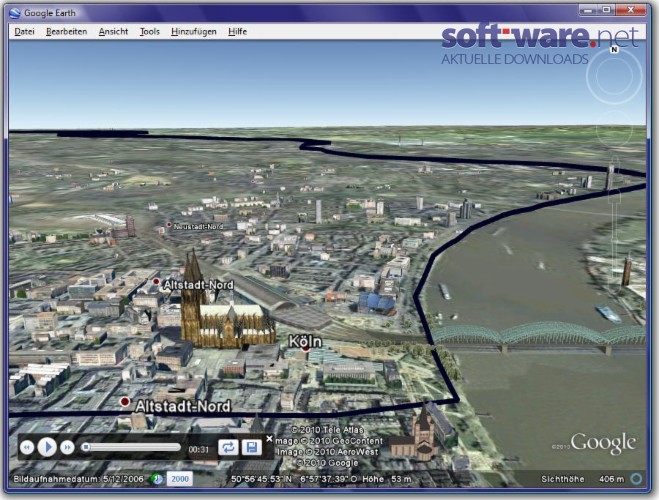
Task: Minimize the Google Earth window
Action: click(588, 10)
